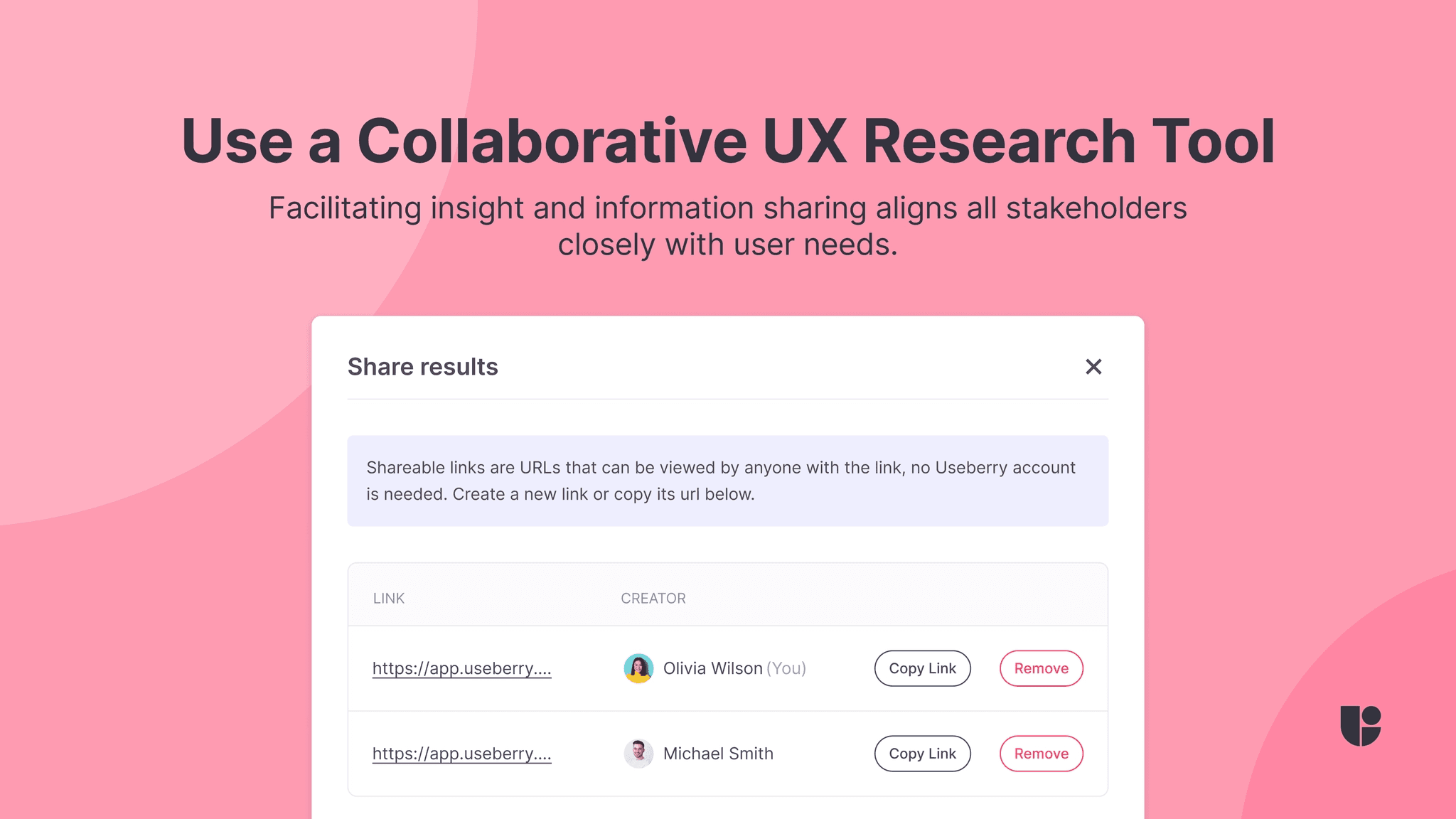Copy the link created by Olivia Wilson
1456x819 pixels.
(921, 668)
